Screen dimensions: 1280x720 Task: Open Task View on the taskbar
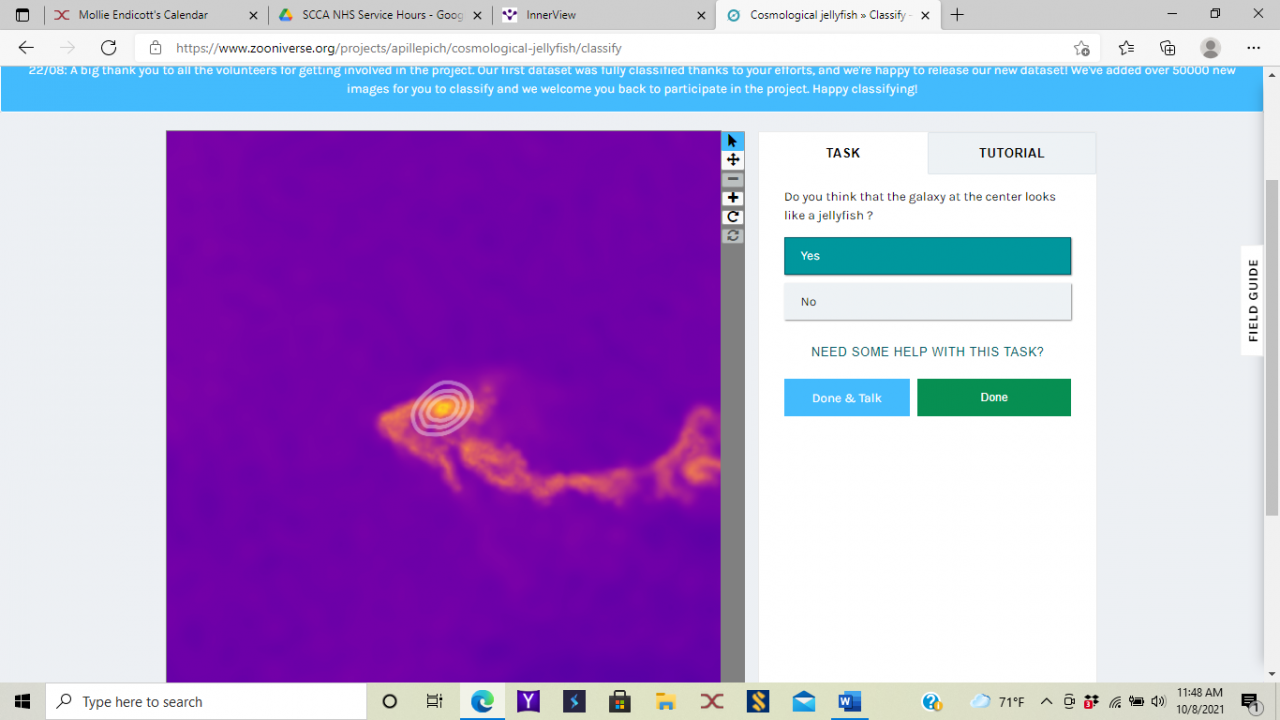point(434,701)
